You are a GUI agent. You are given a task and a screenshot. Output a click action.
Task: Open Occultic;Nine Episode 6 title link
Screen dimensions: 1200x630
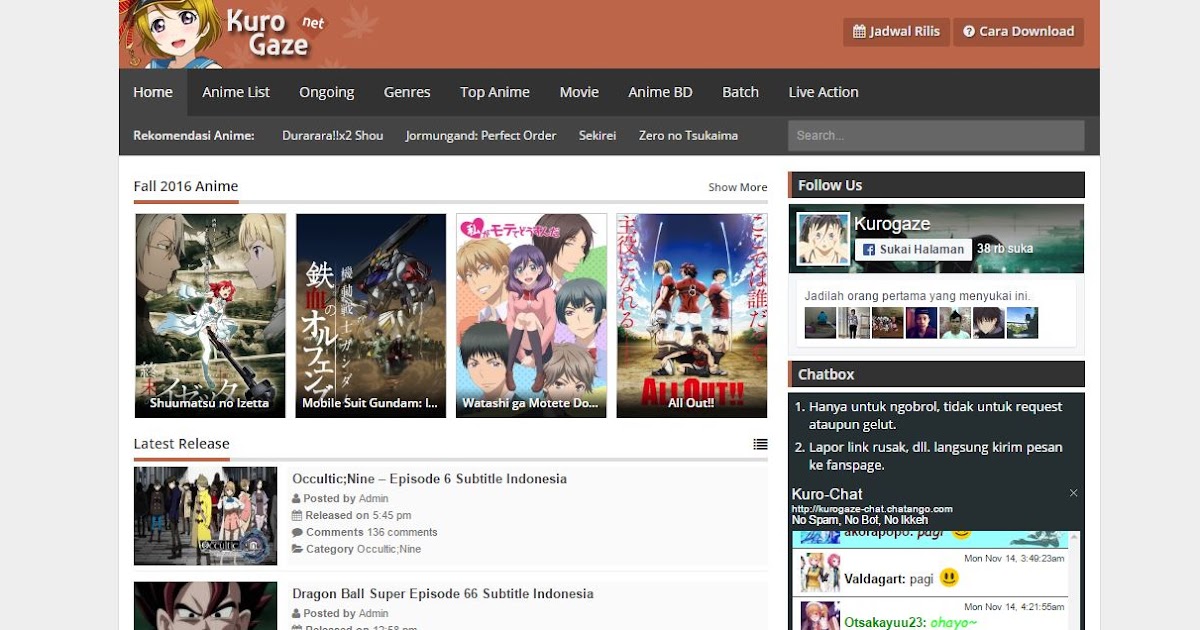429,479
